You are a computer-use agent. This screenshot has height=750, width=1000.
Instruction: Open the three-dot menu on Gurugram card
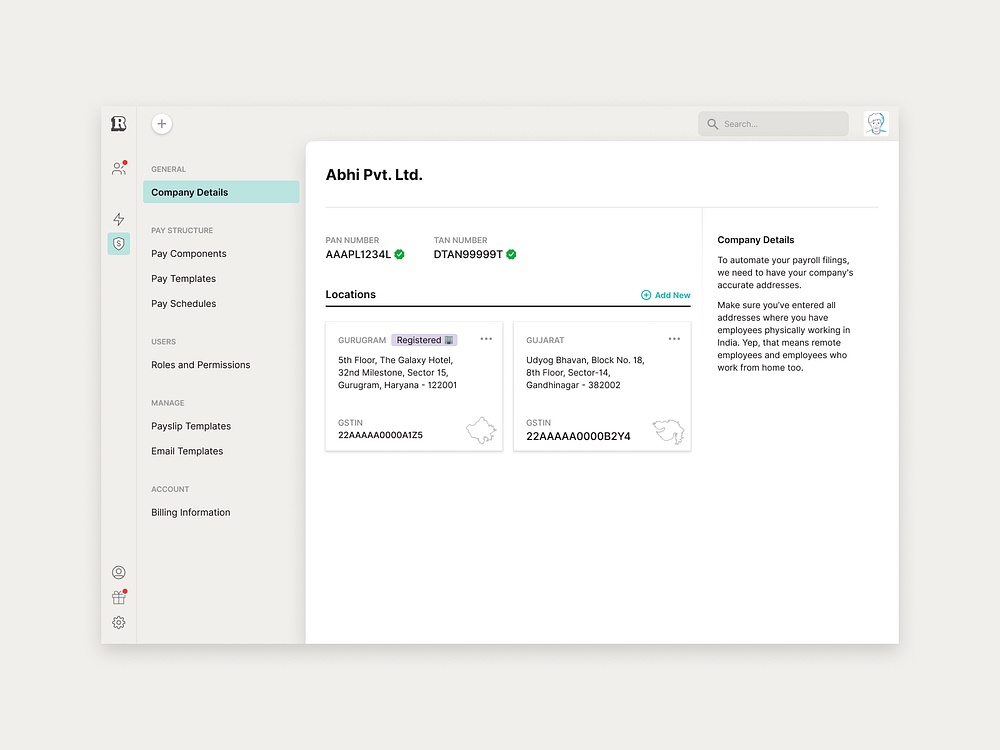(486, 339)
